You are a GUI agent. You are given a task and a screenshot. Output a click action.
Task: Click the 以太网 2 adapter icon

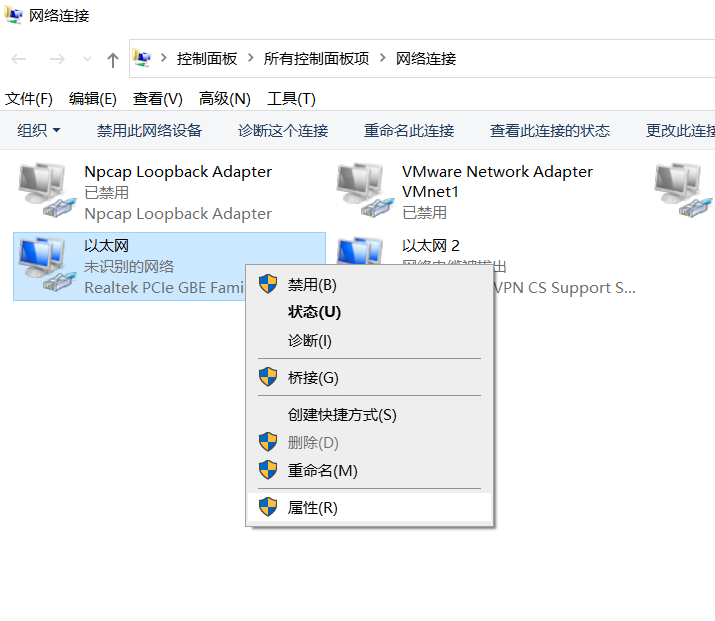[x=360, y=251]
